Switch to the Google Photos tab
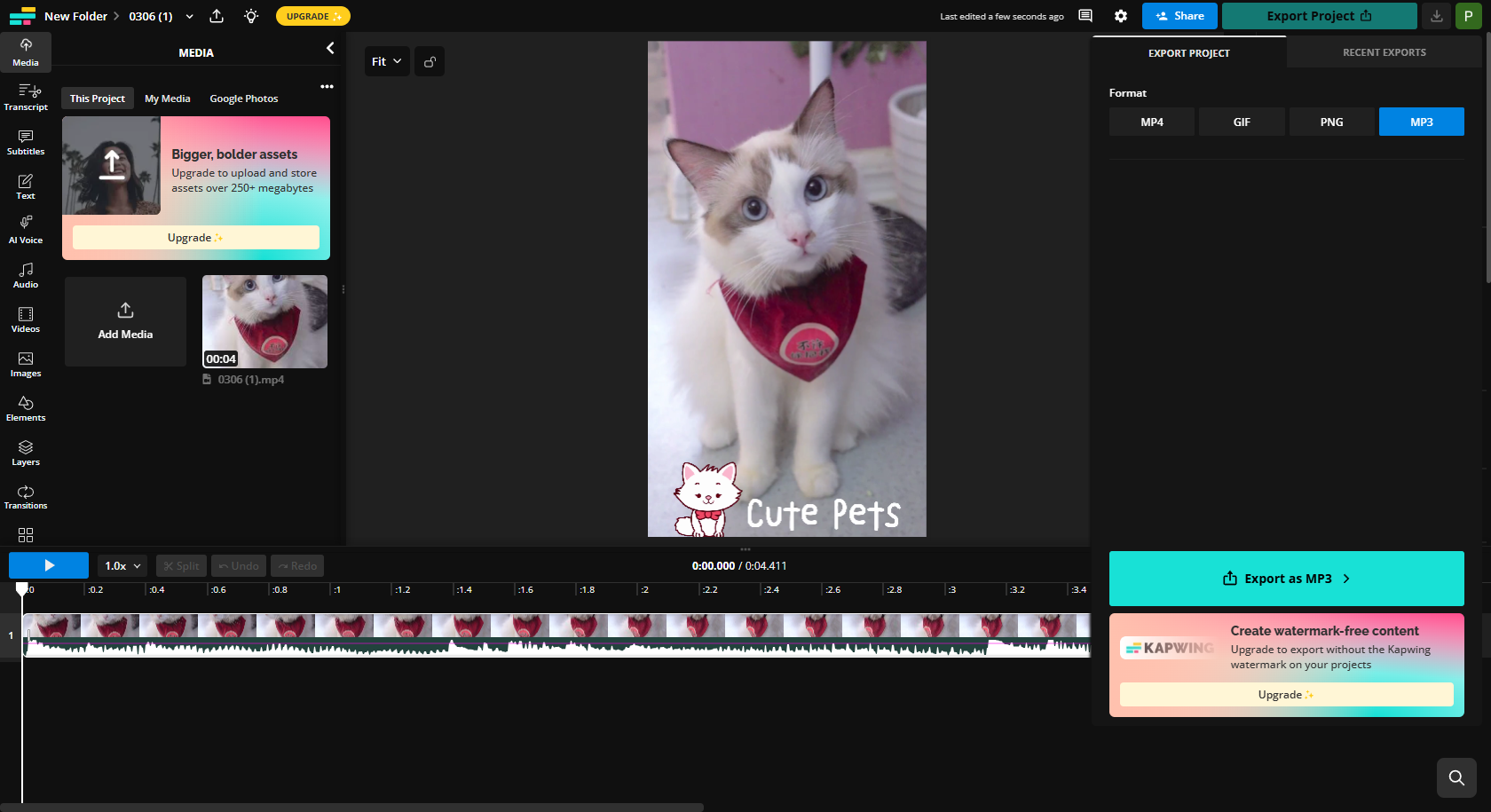The width and height of the screenshot is (1491, 812). 243,99
